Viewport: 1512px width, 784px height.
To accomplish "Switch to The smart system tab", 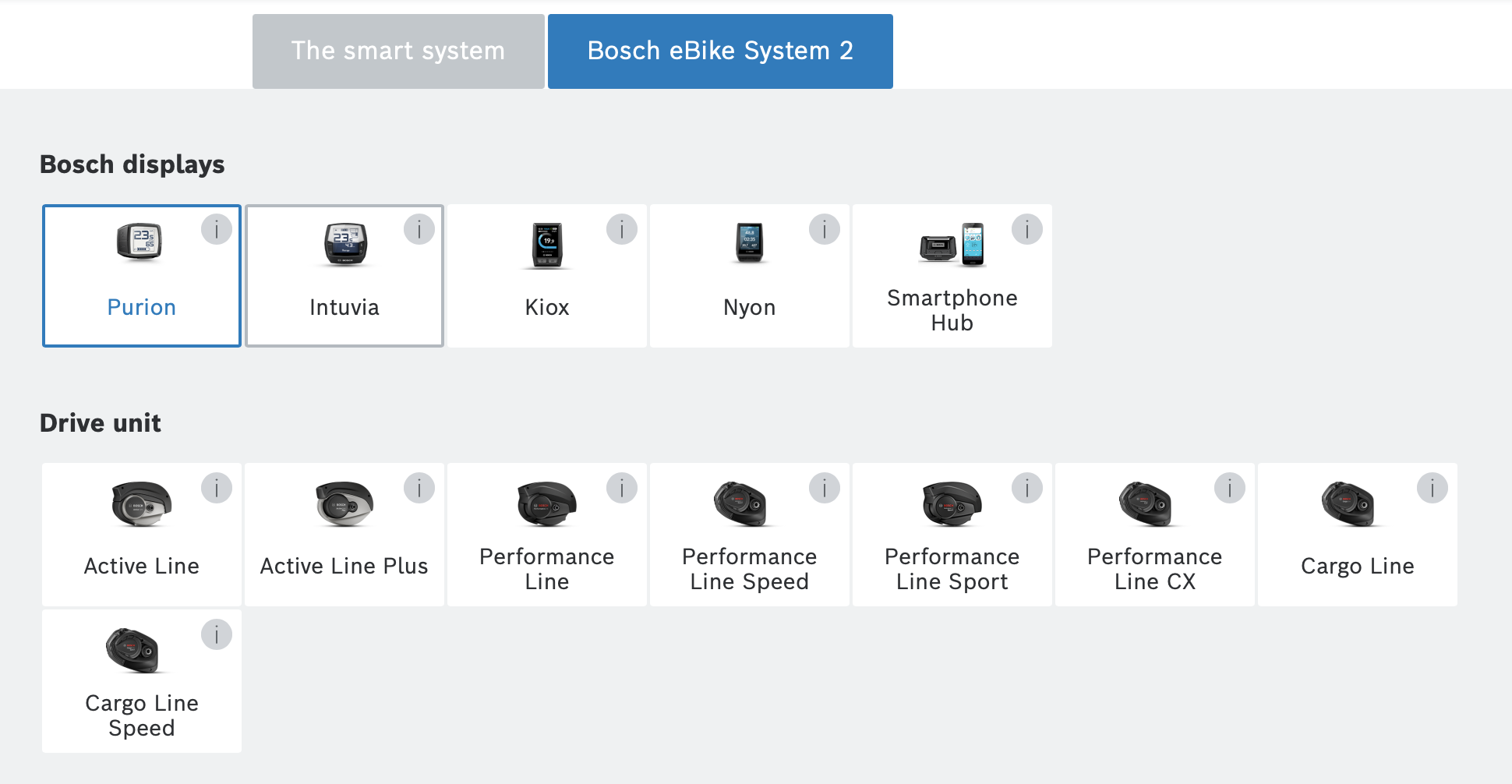I will coord(398,51).
